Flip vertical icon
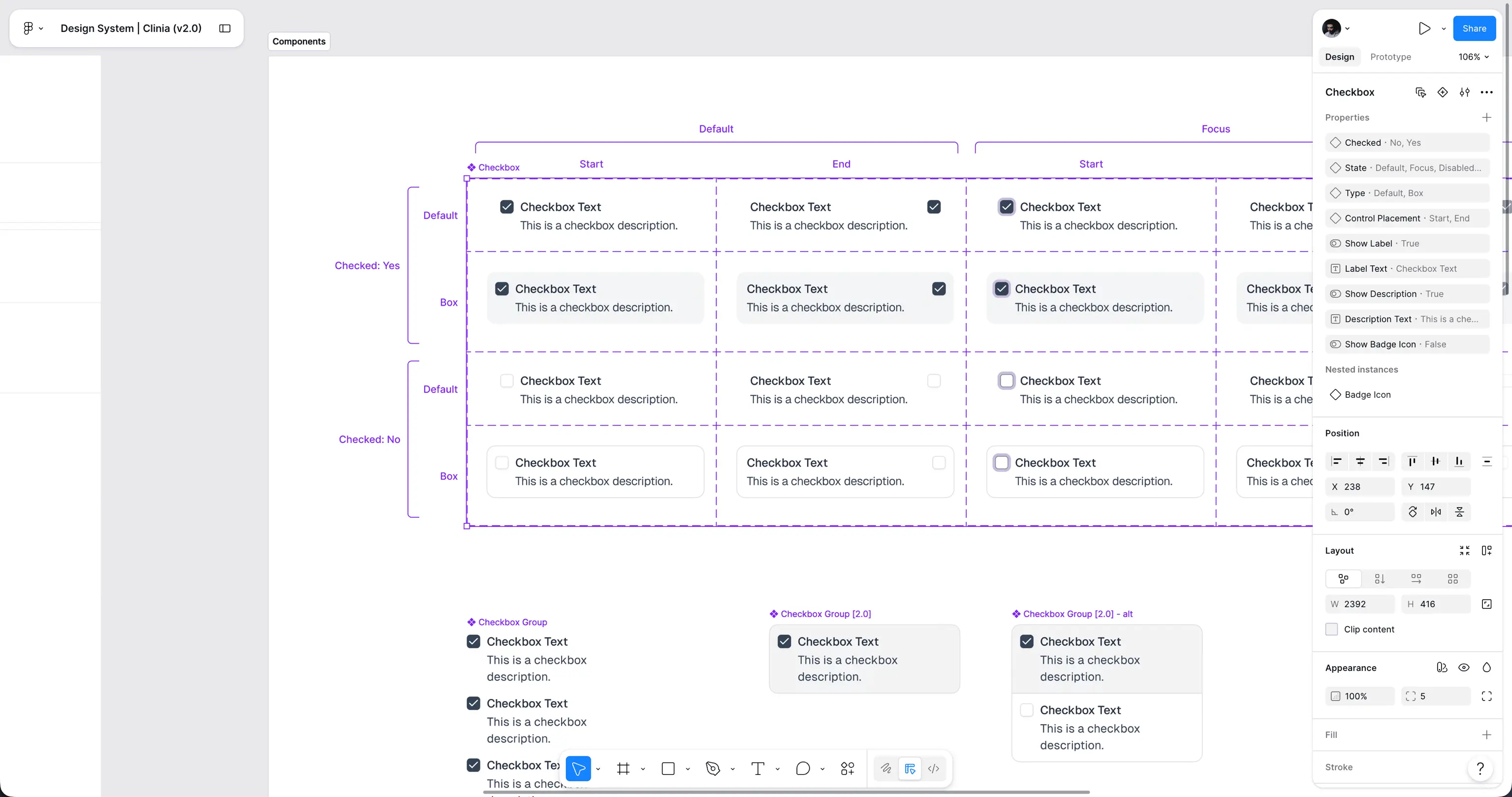This screenshot has width=1512, height=797. coord(1460,512)
